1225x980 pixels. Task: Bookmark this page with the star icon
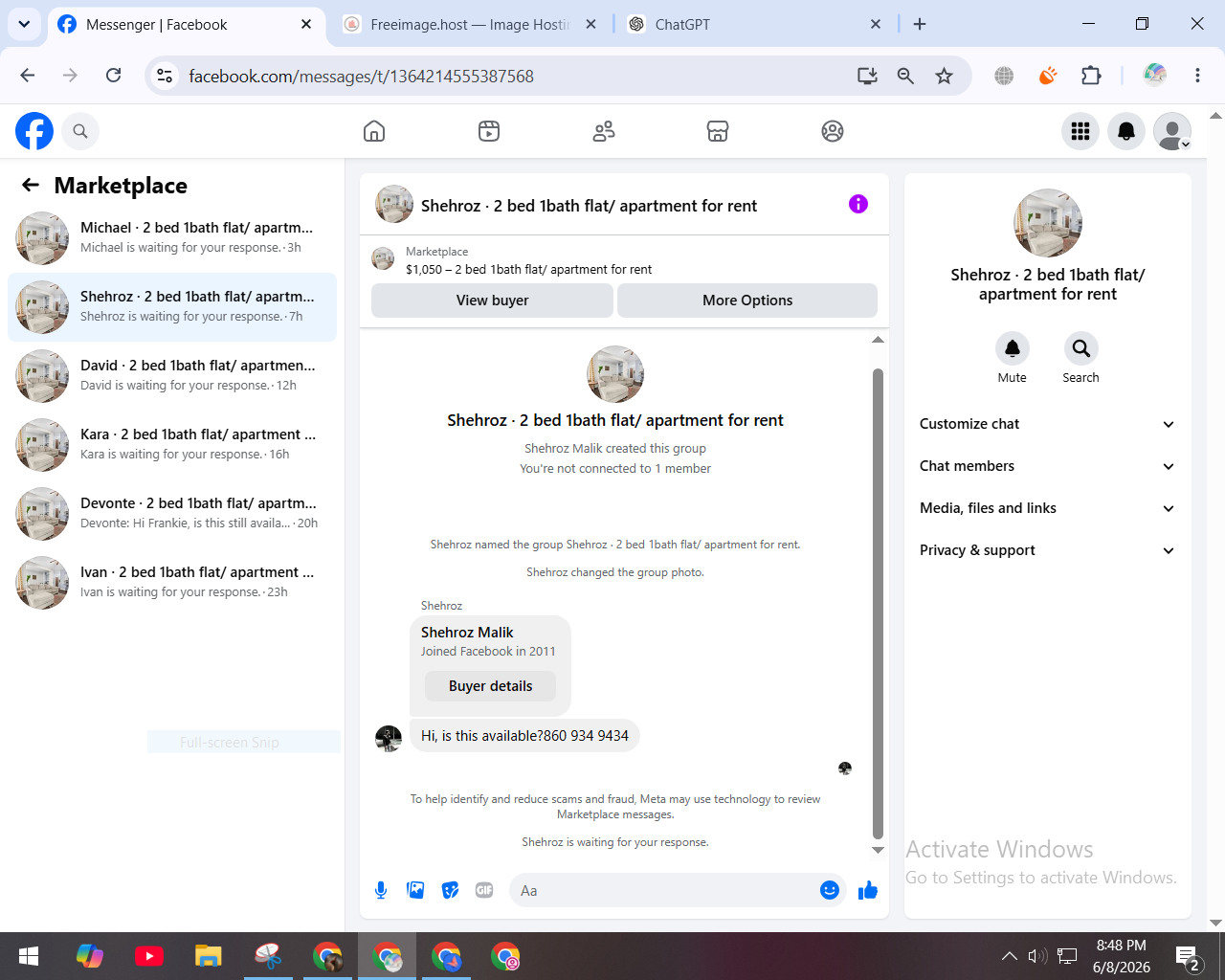945,76
